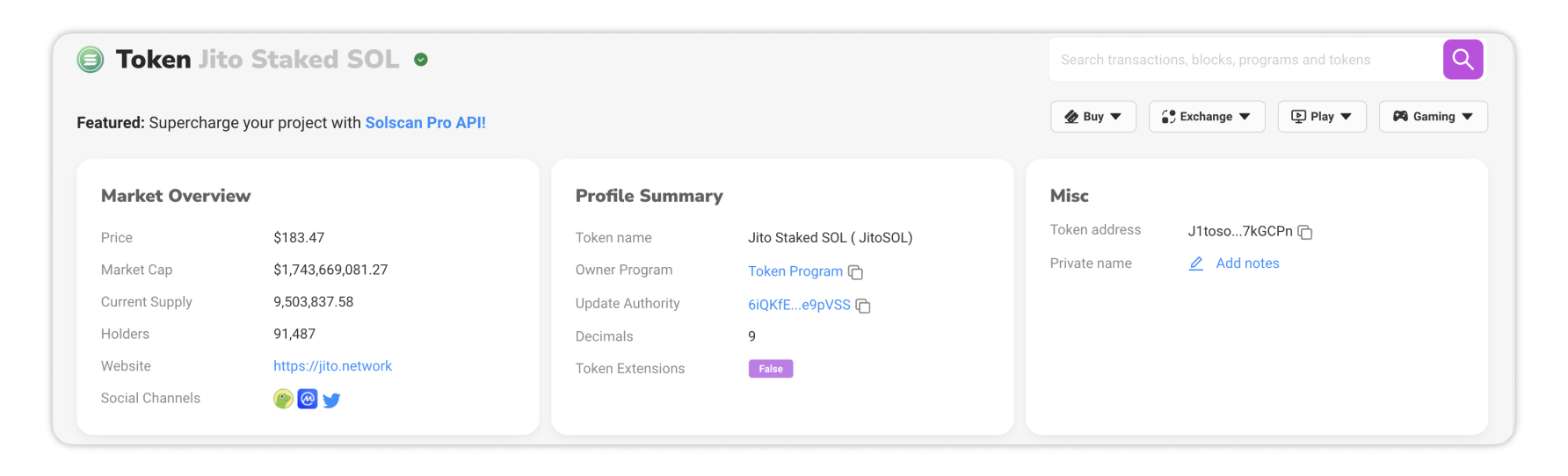Click the purple search magnifier button
This screenshot has height=476, width=1568.
(x=1463, y=59)
